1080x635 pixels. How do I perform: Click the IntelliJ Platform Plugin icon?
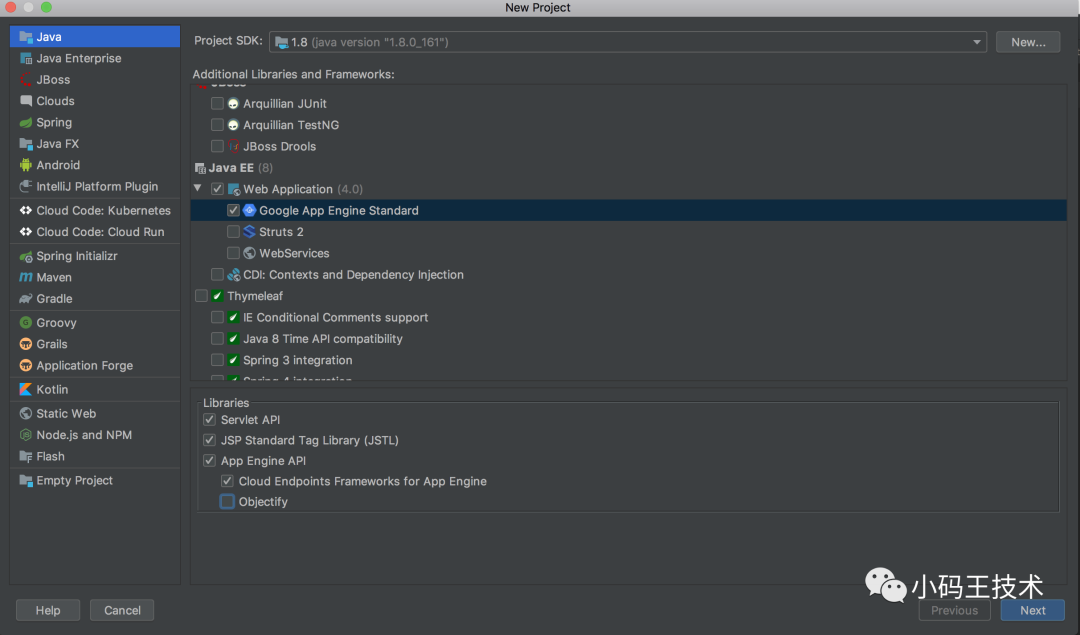26,186
